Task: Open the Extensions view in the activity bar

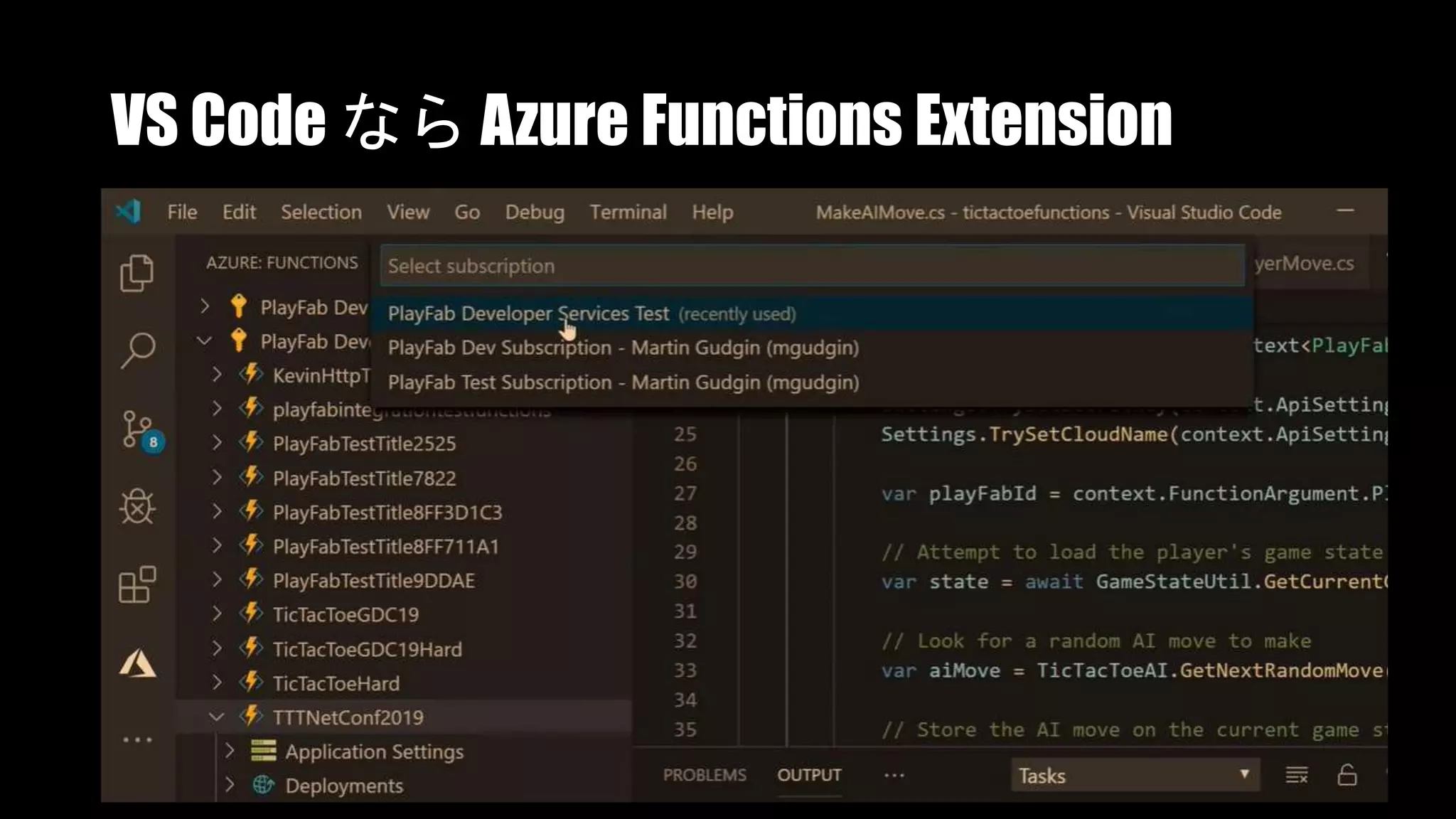Action: (137, 584)
